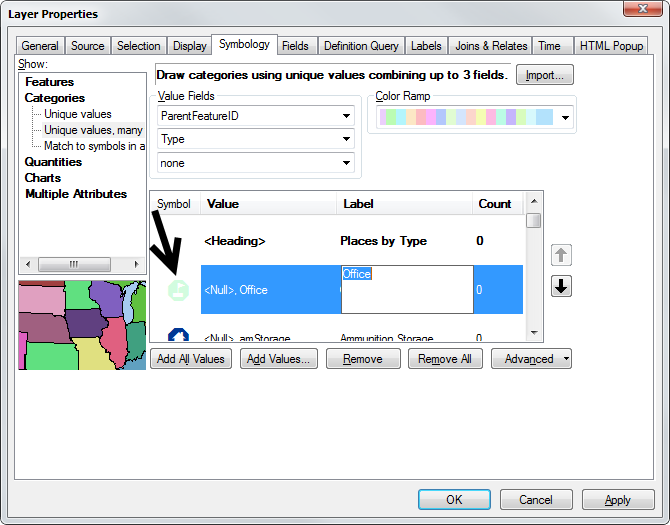This screenshot has height=525, width=670.
Task: Move selected value up with arrow button
Action: (561, 257)
